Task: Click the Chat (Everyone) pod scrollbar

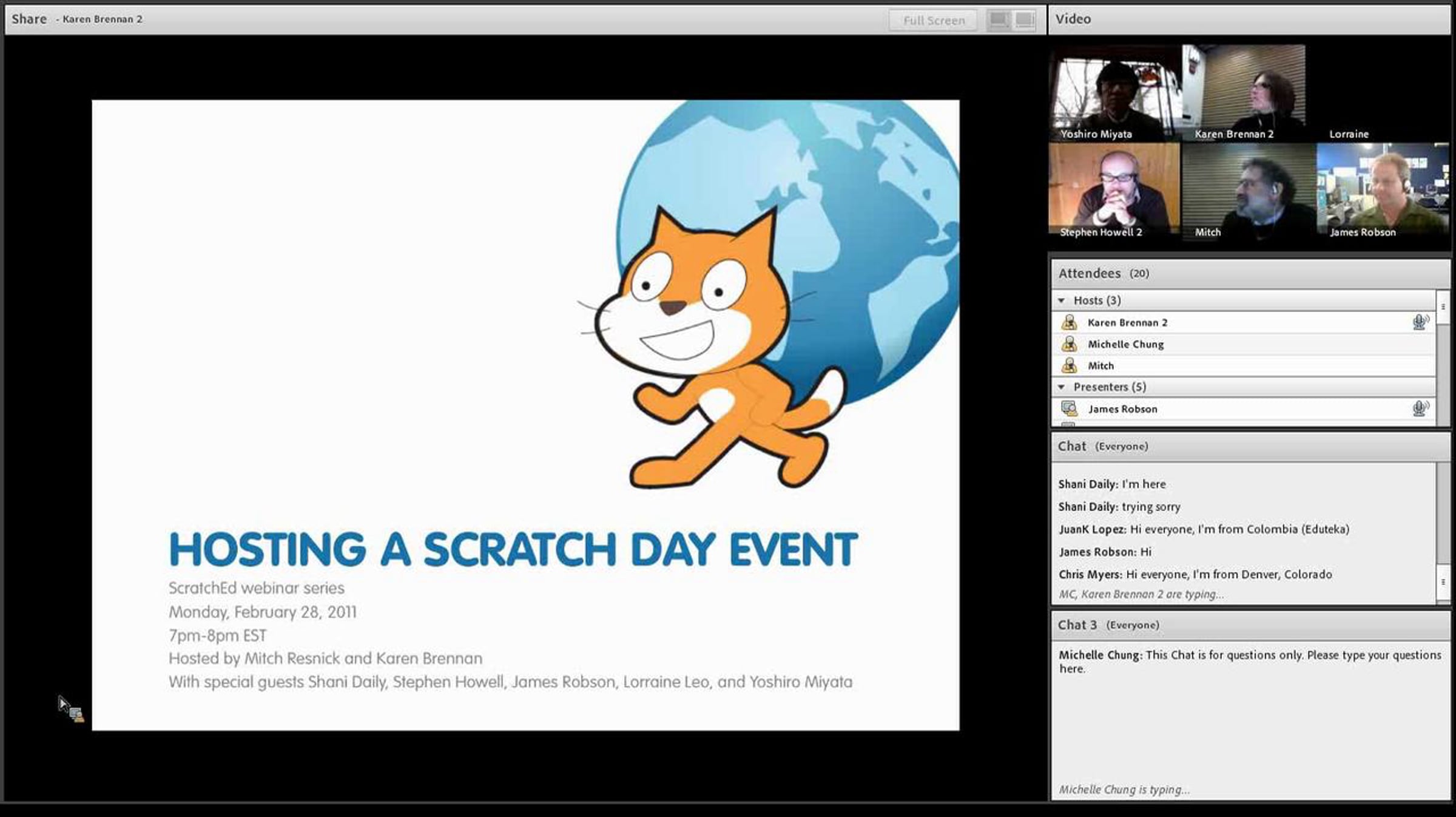Action: [1443, 532]
